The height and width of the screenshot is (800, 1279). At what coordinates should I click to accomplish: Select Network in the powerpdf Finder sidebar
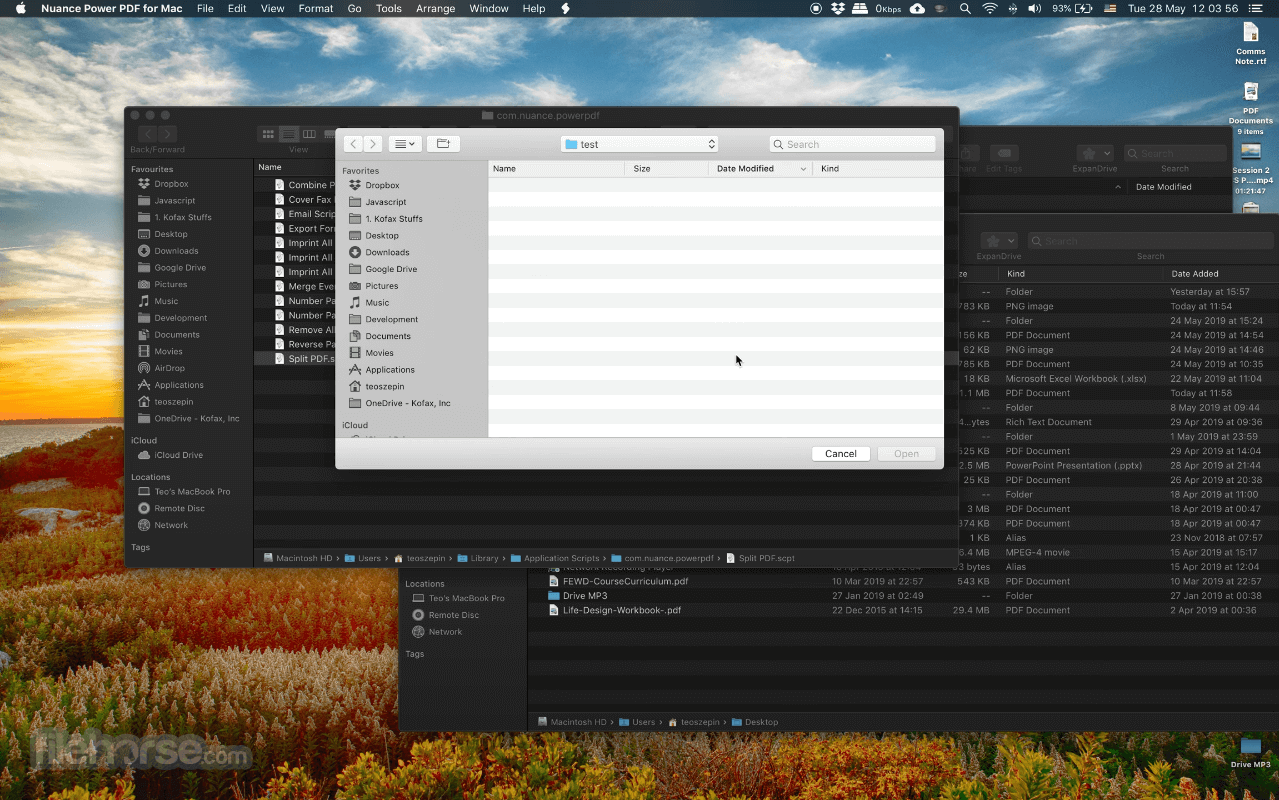click(x=171, y=525)
